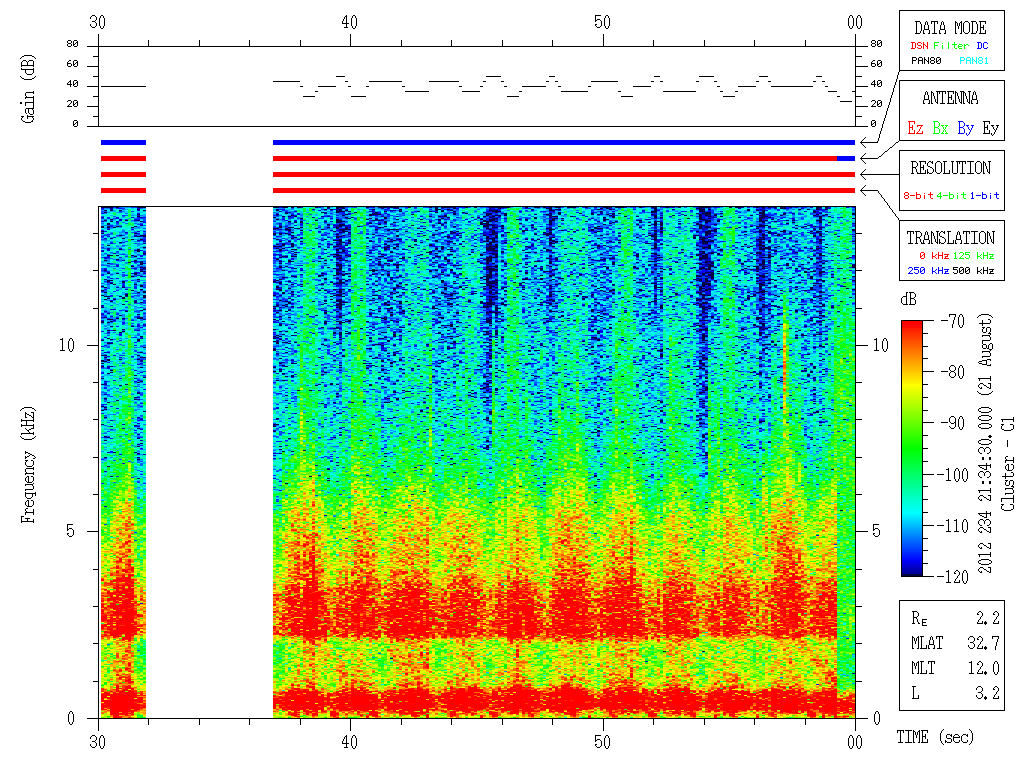Click the 20 tick on right gain axis
The width and height of the screenshot is (1024, 768).
(x=876, y=104)
